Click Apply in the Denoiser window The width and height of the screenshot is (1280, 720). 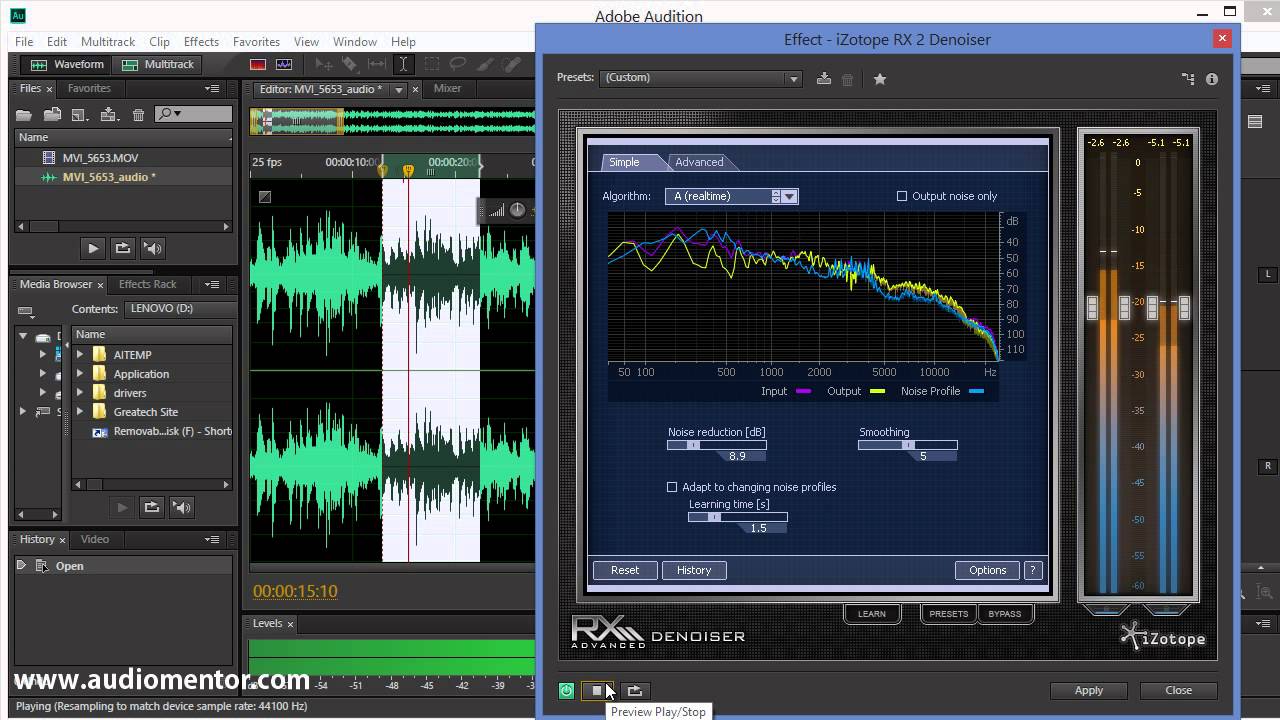(1089, 690)
